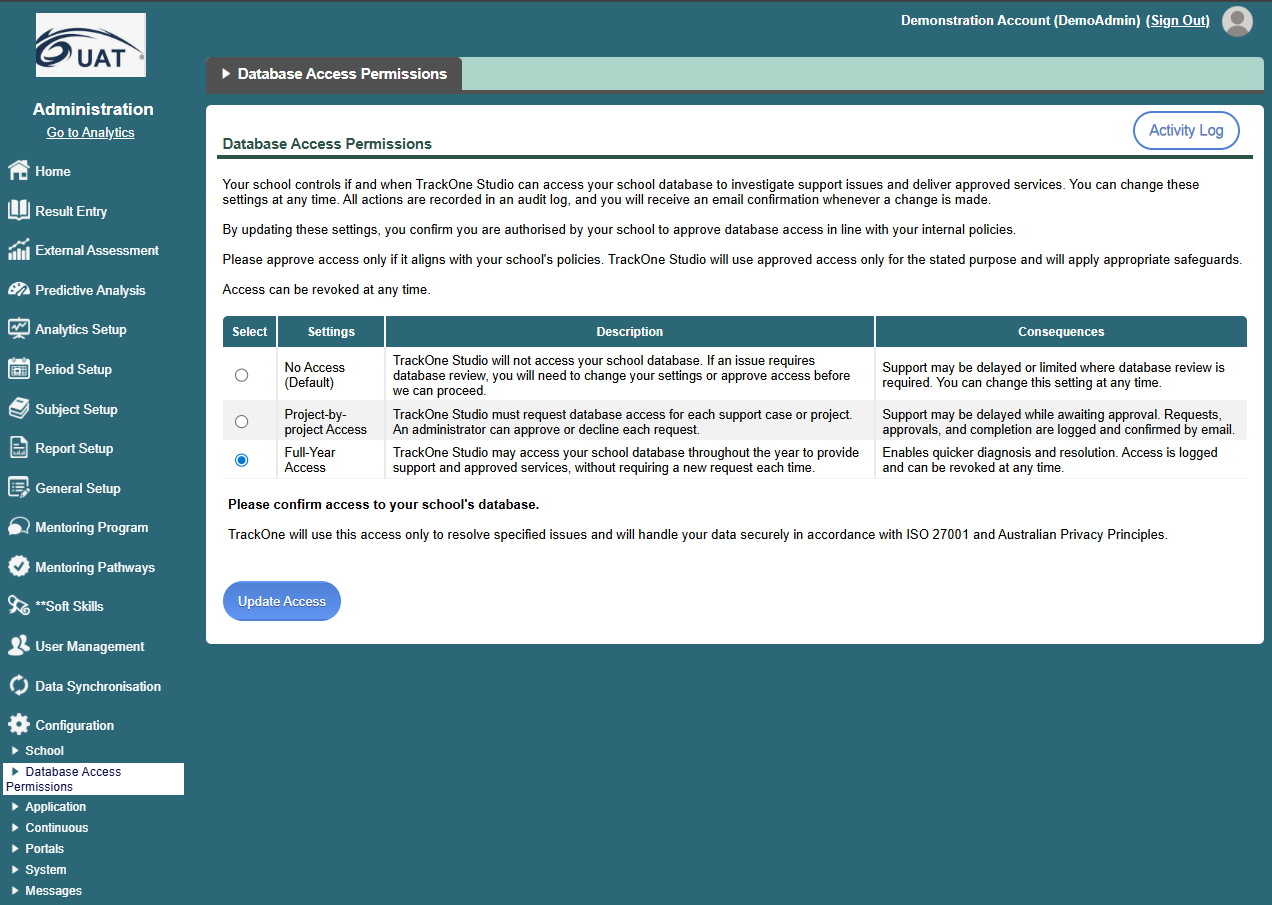The height and width of the screenshot is (905, 1272).
Task: Click the 'Project-by-project Access' settings cell
Action: point(331,422)
